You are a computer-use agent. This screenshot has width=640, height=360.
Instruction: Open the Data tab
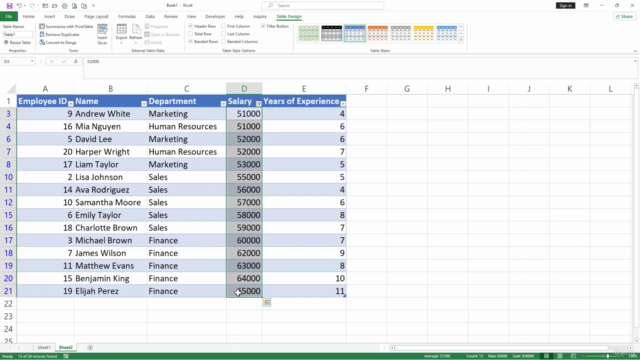pyautogui.click(x=150, y=17)
